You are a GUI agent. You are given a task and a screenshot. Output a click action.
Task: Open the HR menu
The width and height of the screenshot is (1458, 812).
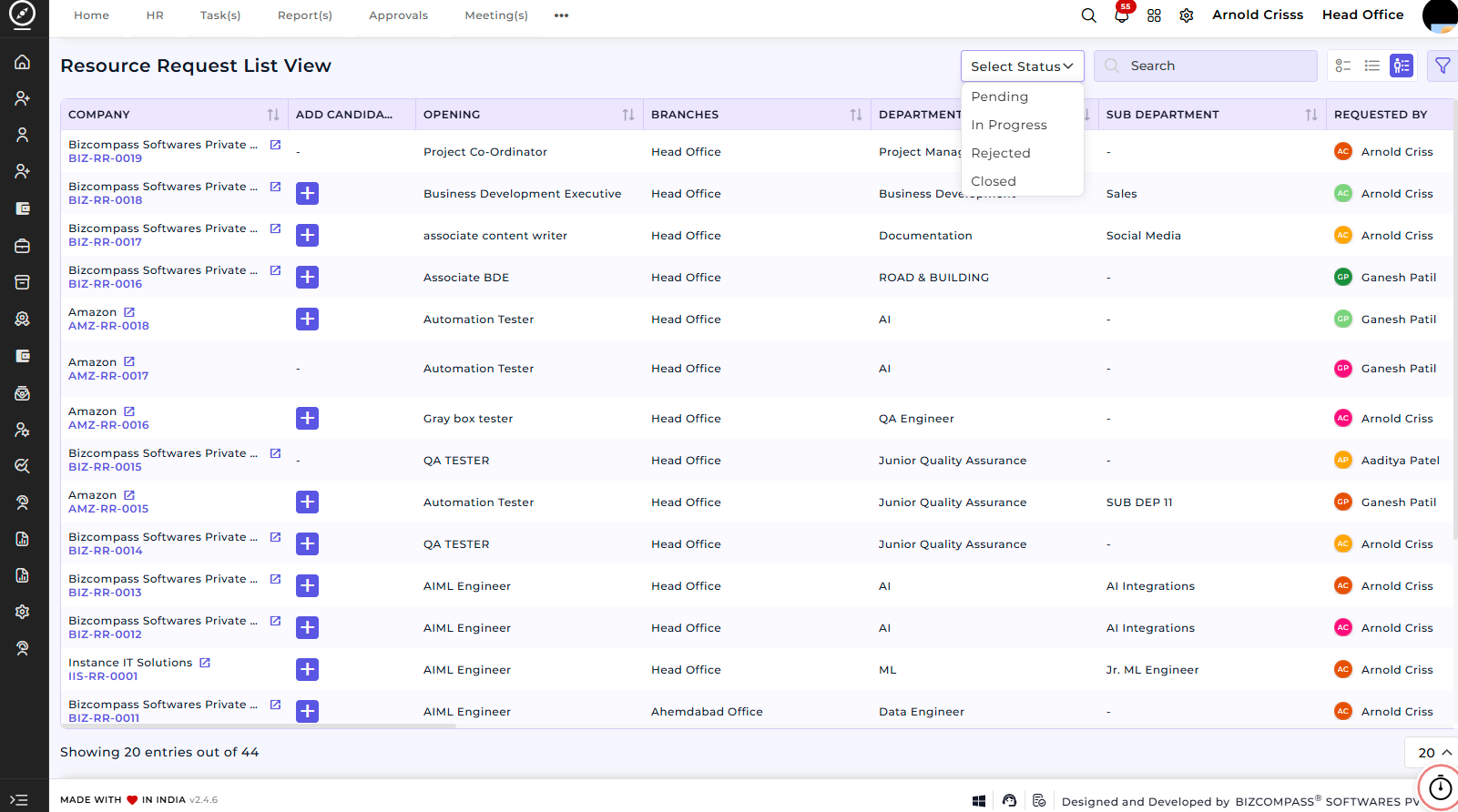(x=155, y=15)
